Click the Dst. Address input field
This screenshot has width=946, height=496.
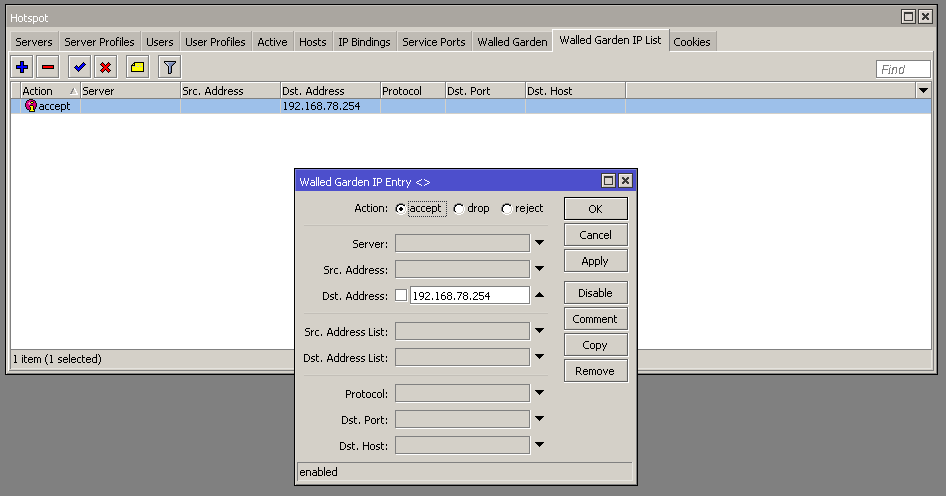point(469,296)
